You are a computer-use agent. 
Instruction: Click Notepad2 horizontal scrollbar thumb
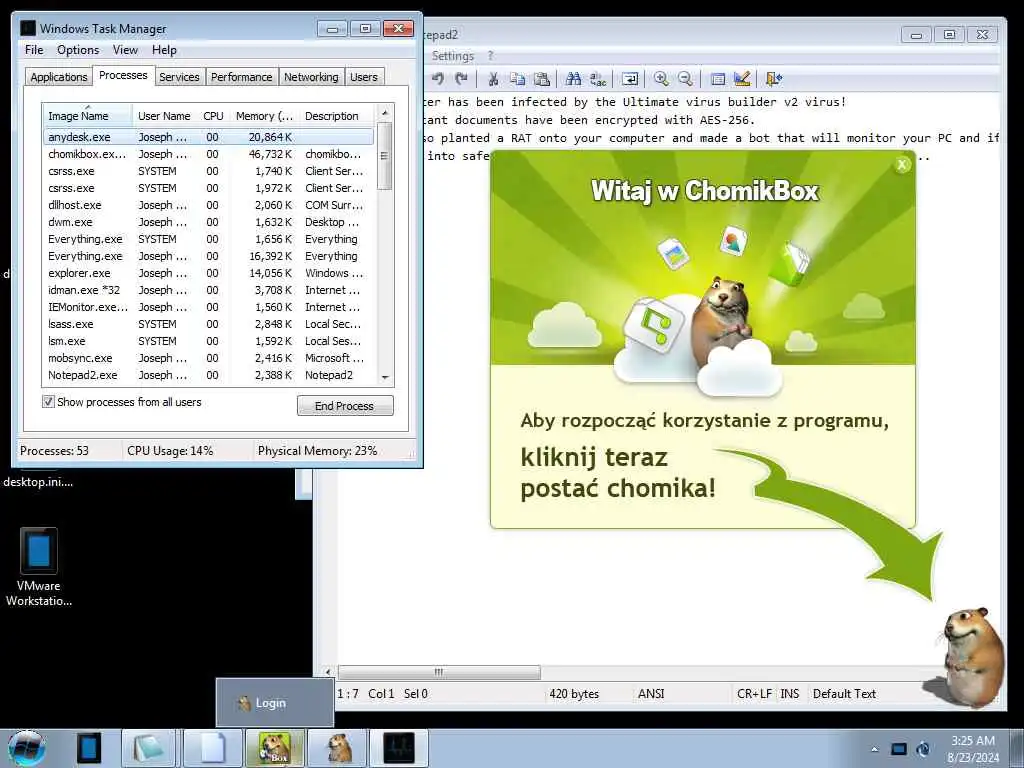pyautogui.click(x=439, y=672)
